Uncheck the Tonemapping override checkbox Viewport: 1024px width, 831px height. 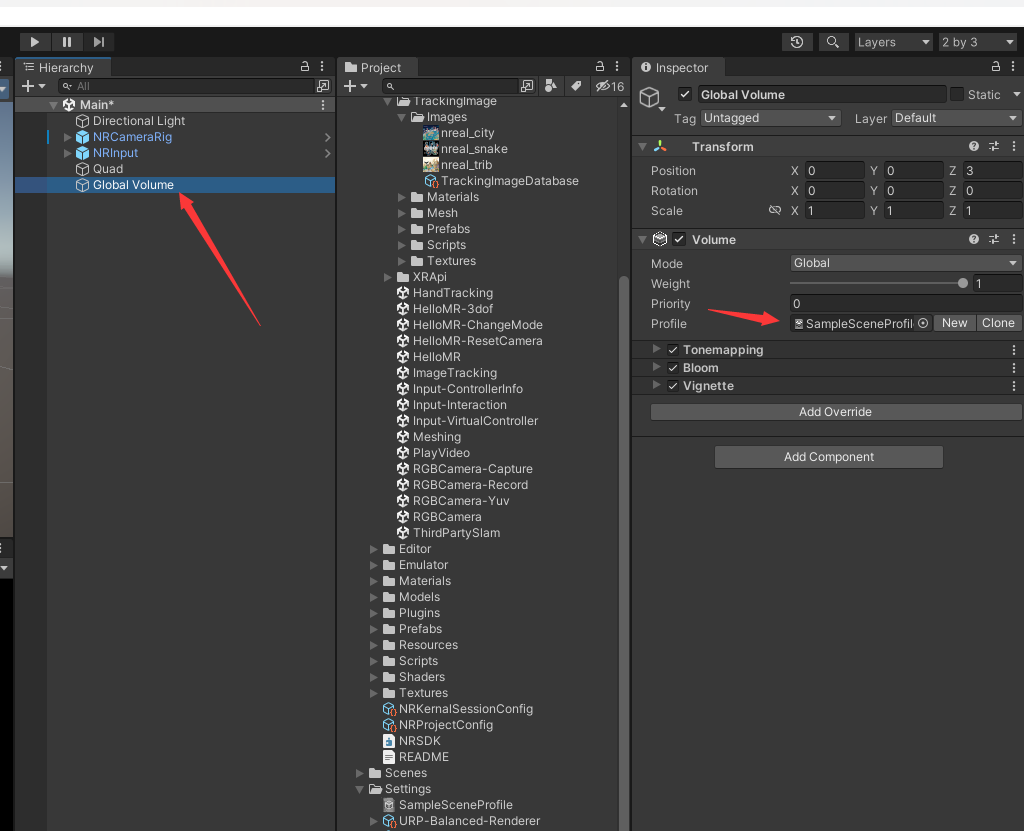[x=673, y=350]
